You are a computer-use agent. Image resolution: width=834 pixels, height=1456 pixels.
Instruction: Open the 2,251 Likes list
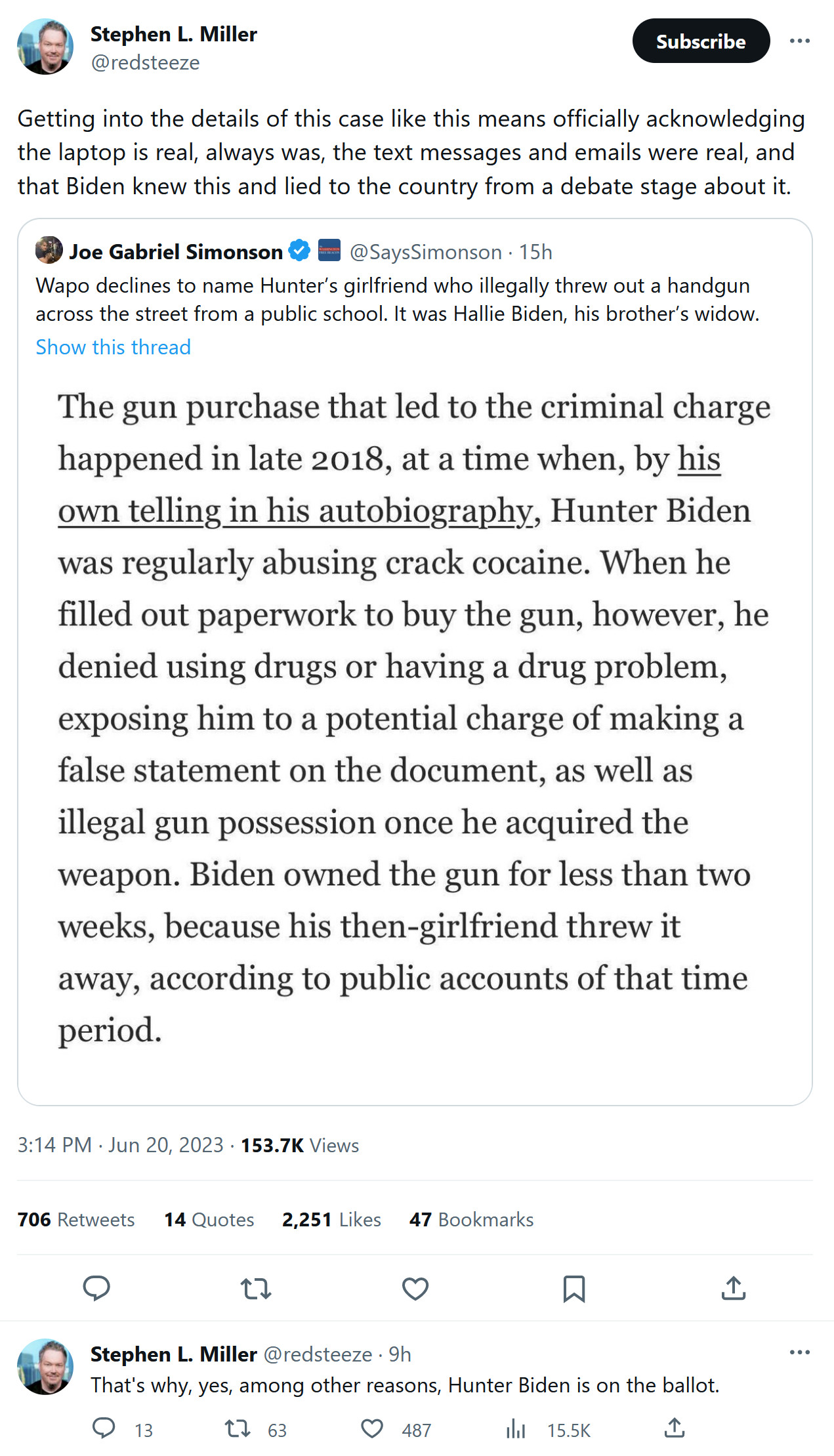pos(331,1219)
